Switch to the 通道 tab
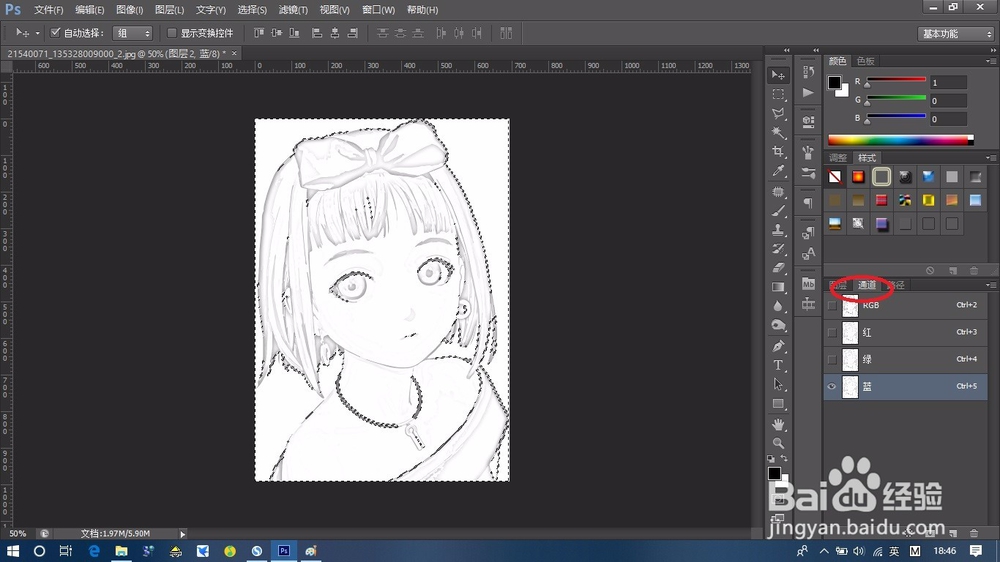Screen dimensions: 1000x562 (867, 285)
